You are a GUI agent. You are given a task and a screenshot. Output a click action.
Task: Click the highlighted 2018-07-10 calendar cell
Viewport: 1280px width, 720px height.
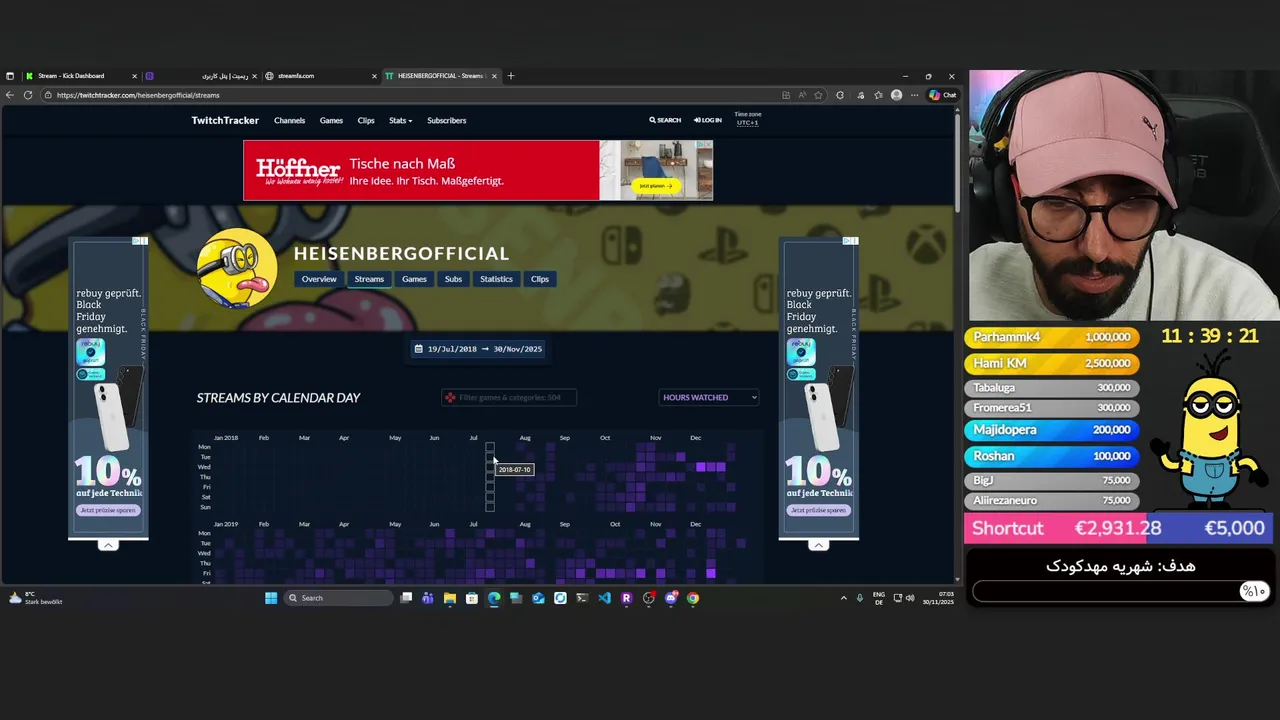(x=490, y=457)
